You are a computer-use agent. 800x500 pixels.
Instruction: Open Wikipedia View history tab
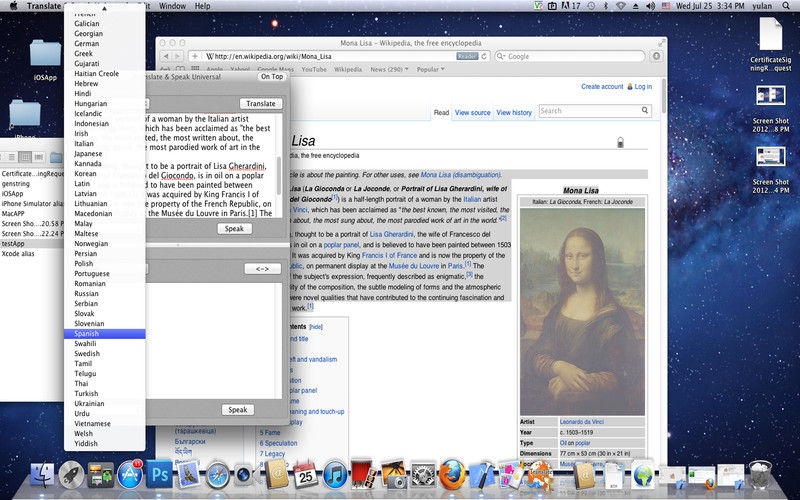514,113
